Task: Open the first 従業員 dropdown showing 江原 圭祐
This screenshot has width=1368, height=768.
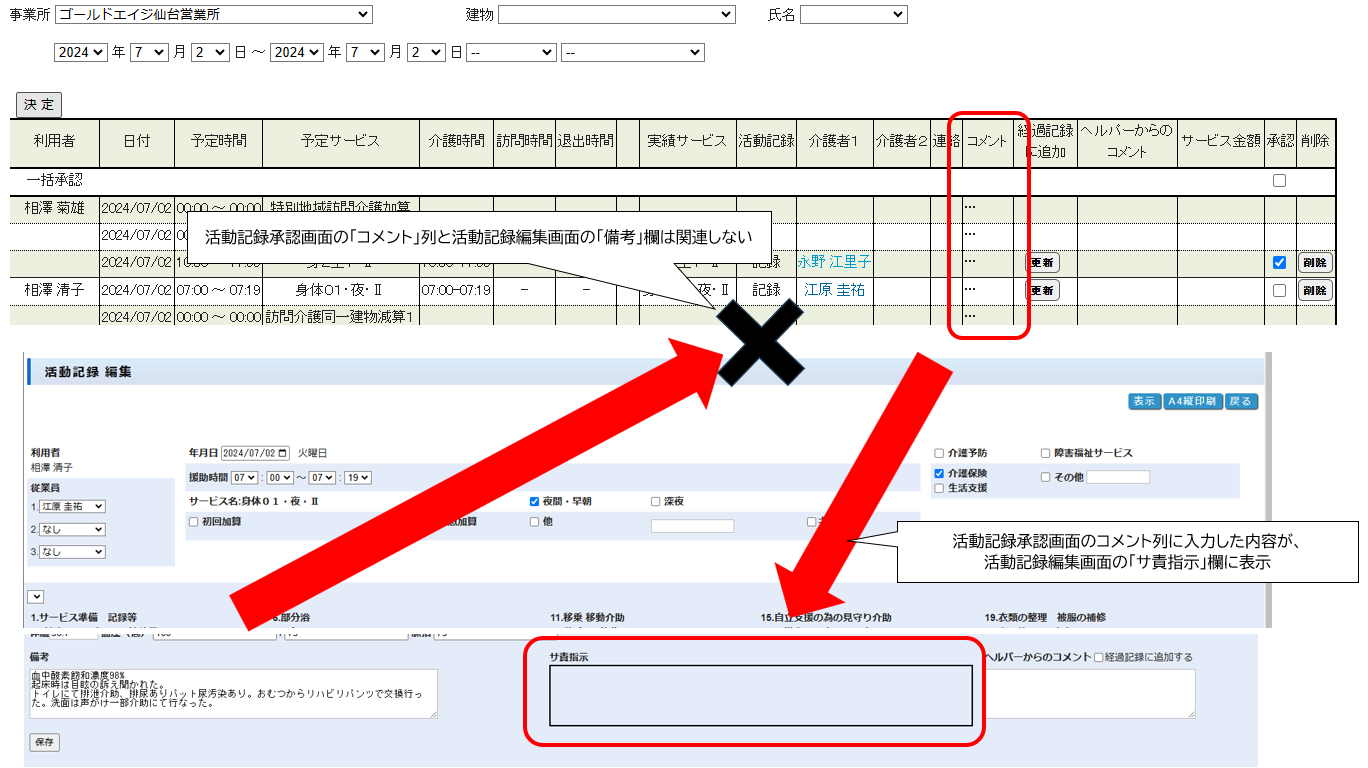Action: pyautogui.click(x=72, y=507)
